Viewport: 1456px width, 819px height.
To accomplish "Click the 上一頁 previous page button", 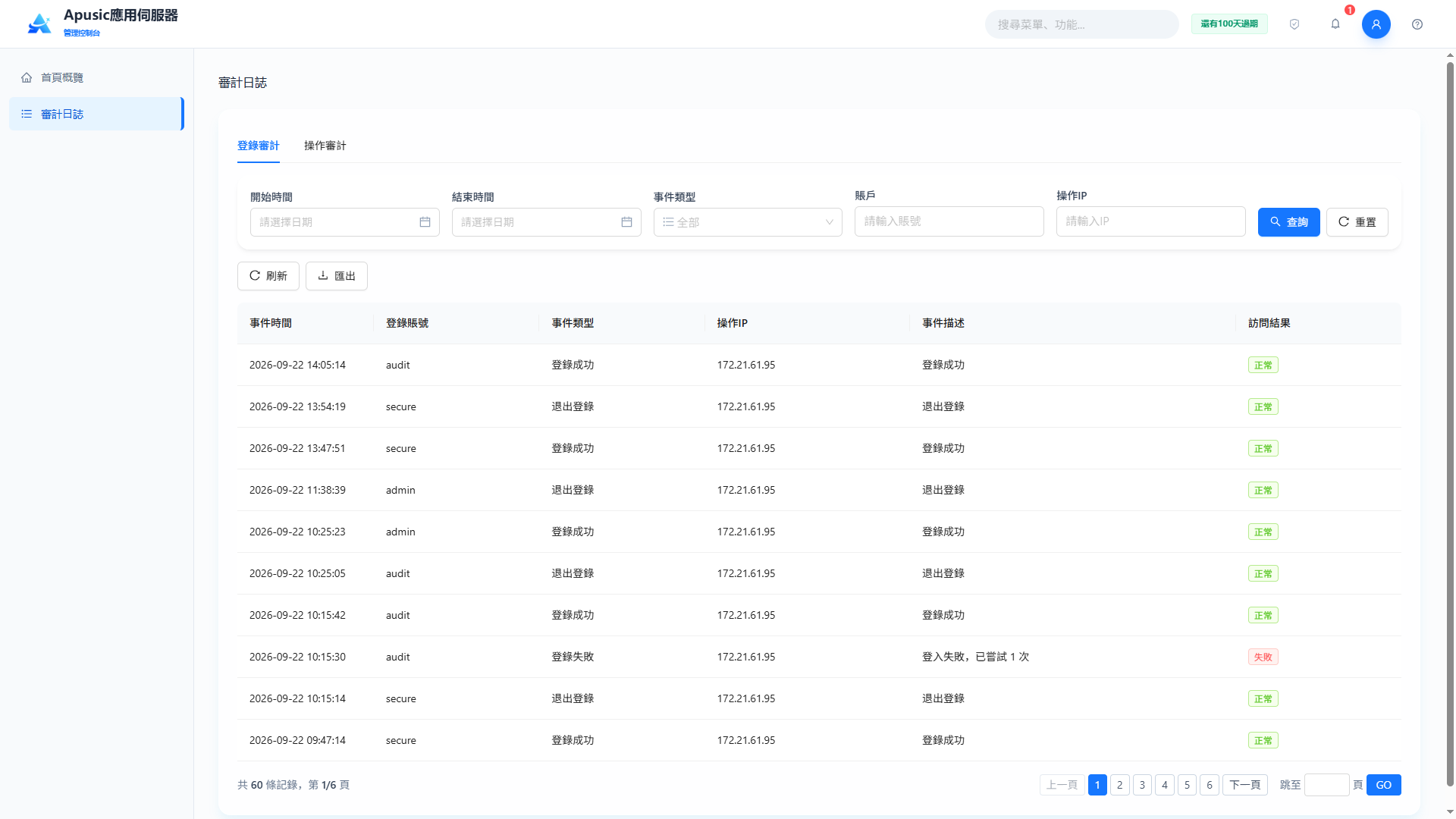I will pos(1062,785).
